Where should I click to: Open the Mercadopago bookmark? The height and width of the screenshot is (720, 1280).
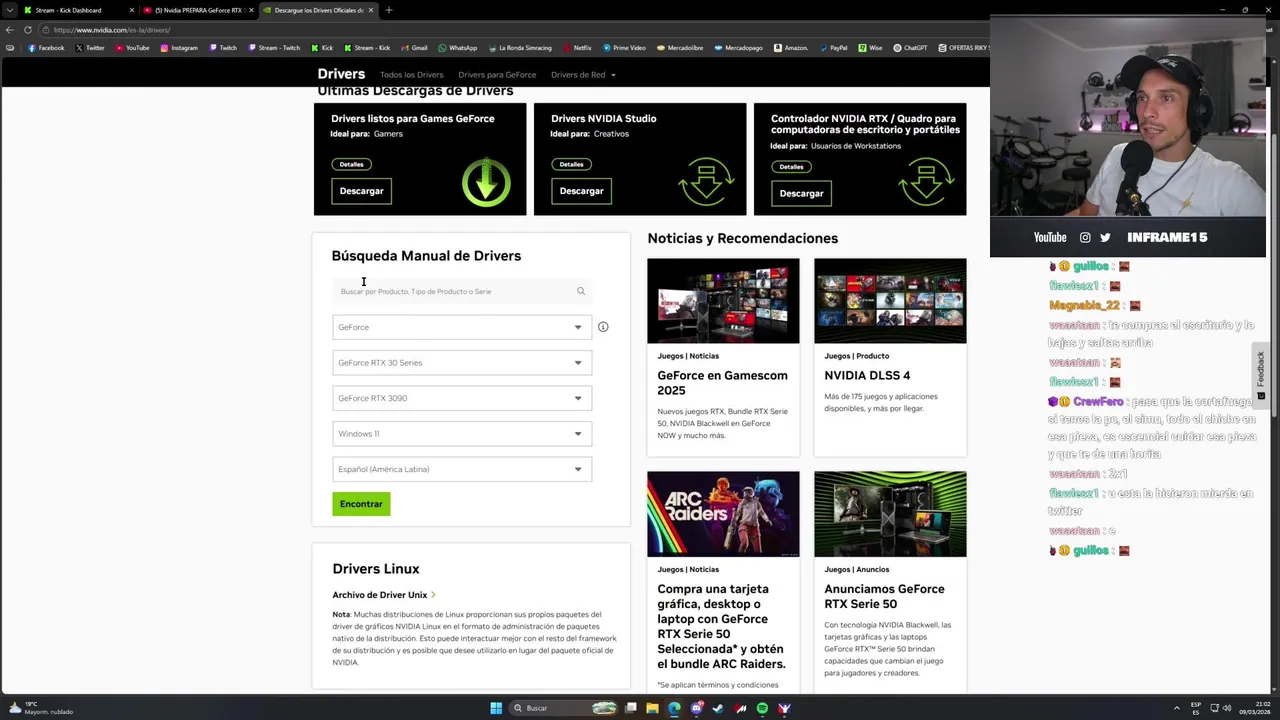click(738, 48)
